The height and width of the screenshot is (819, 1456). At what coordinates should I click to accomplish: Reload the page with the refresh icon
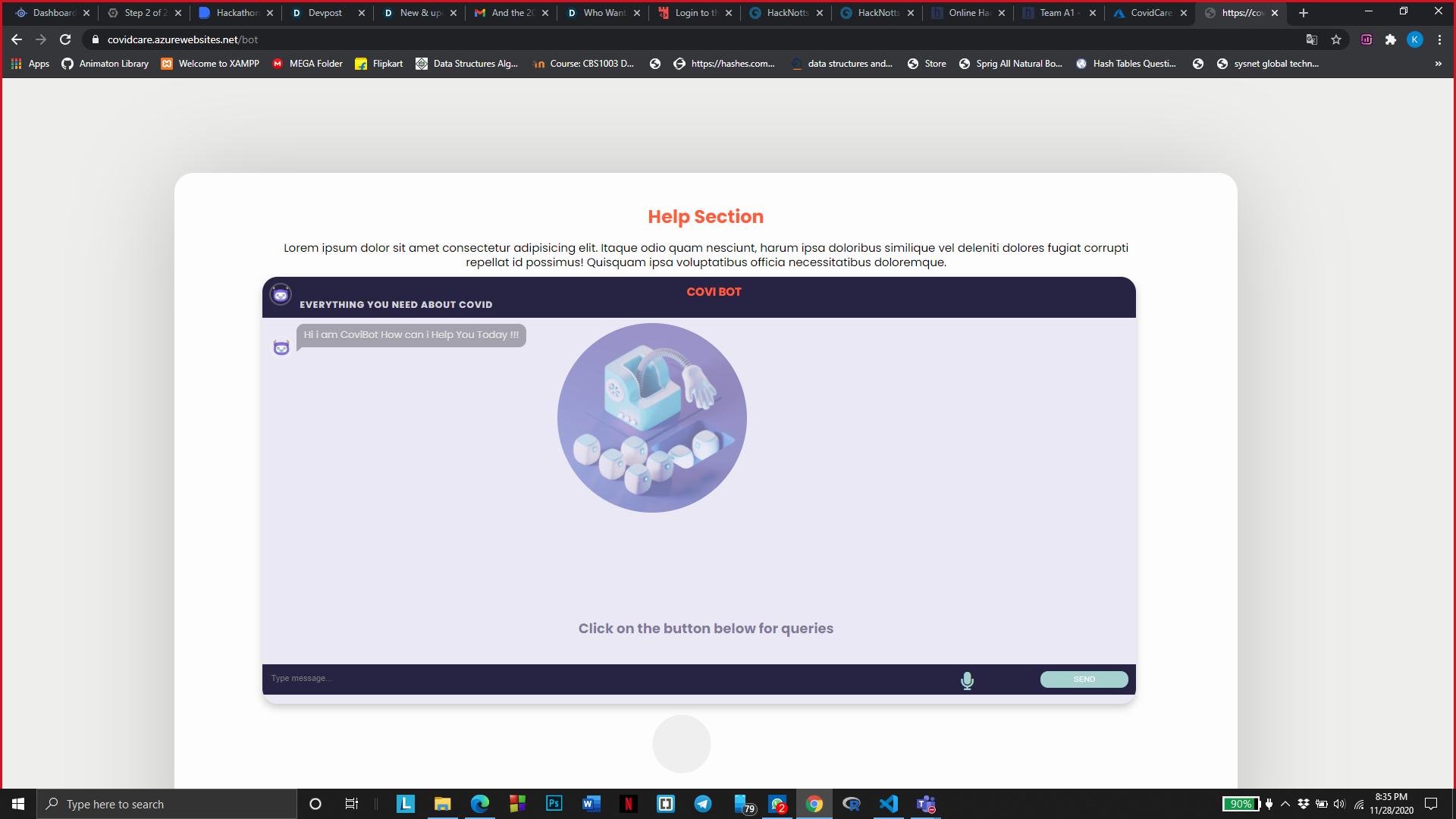coord(65,39)
